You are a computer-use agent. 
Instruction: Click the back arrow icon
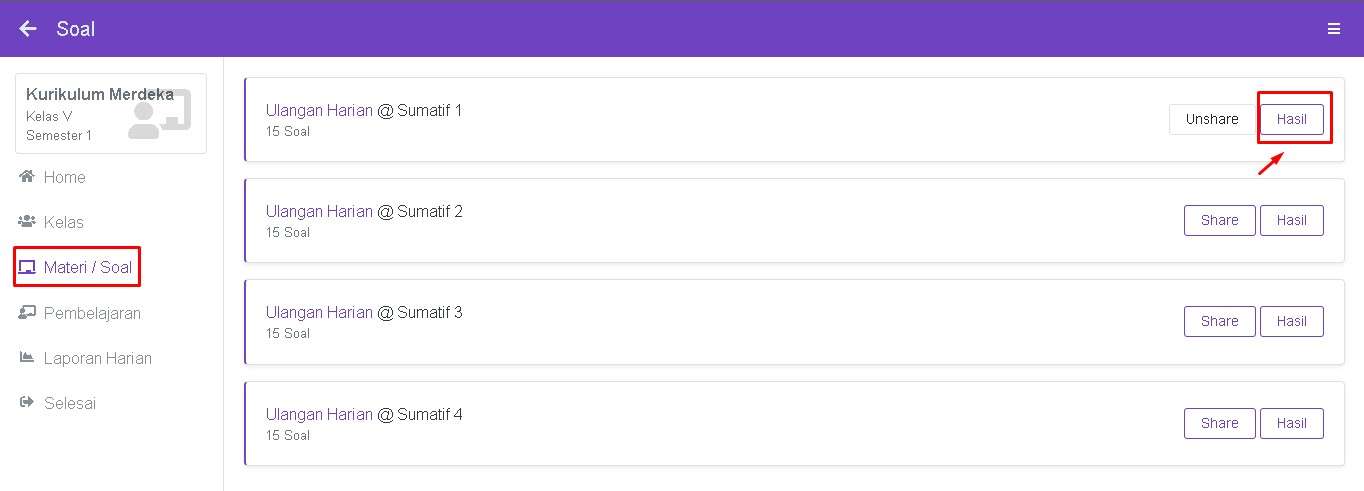tap(28, 29)
